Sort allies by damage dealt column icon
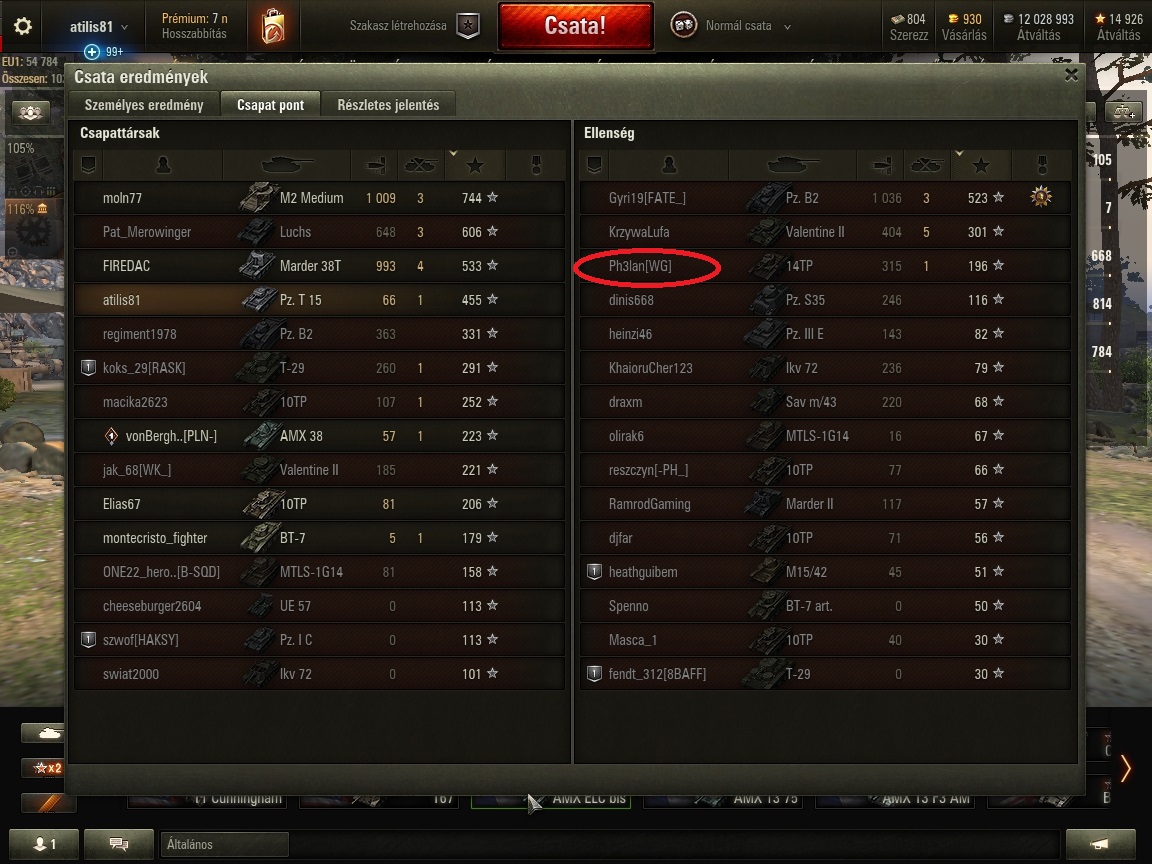1152x864 pixels. click(376, 165)
